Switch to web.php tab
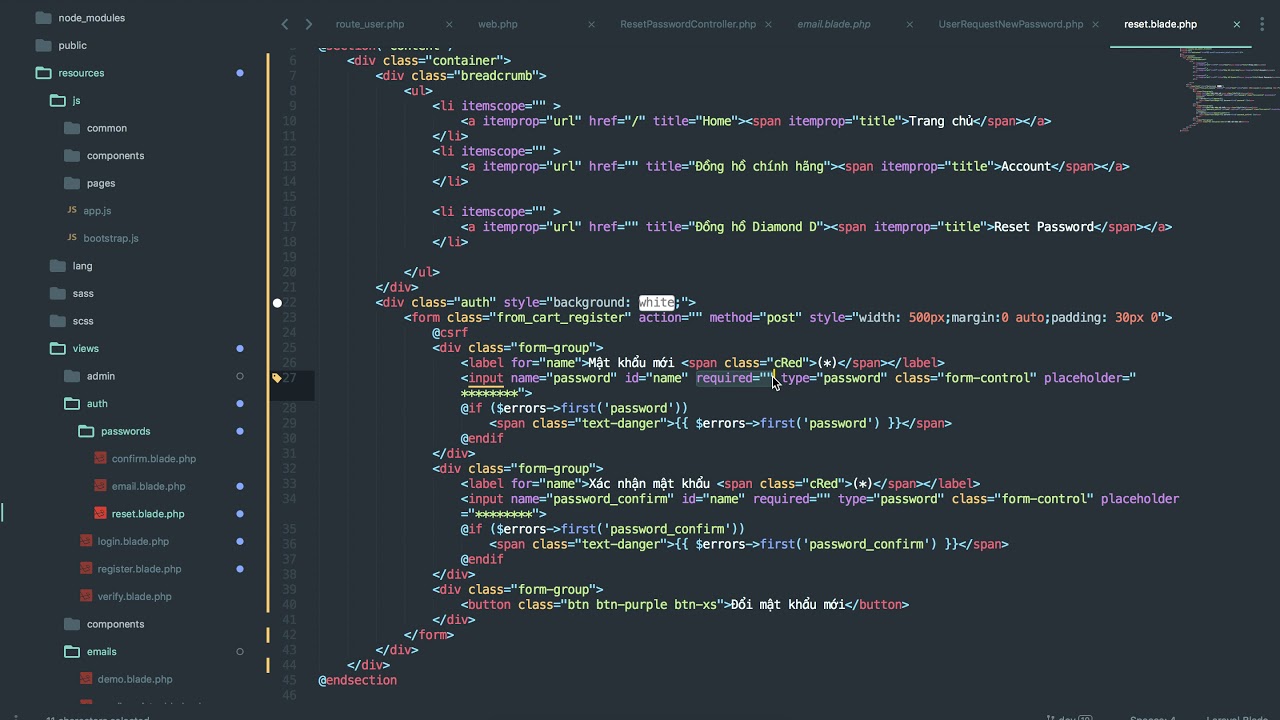Screen dimensions: 1280x720 498,24
